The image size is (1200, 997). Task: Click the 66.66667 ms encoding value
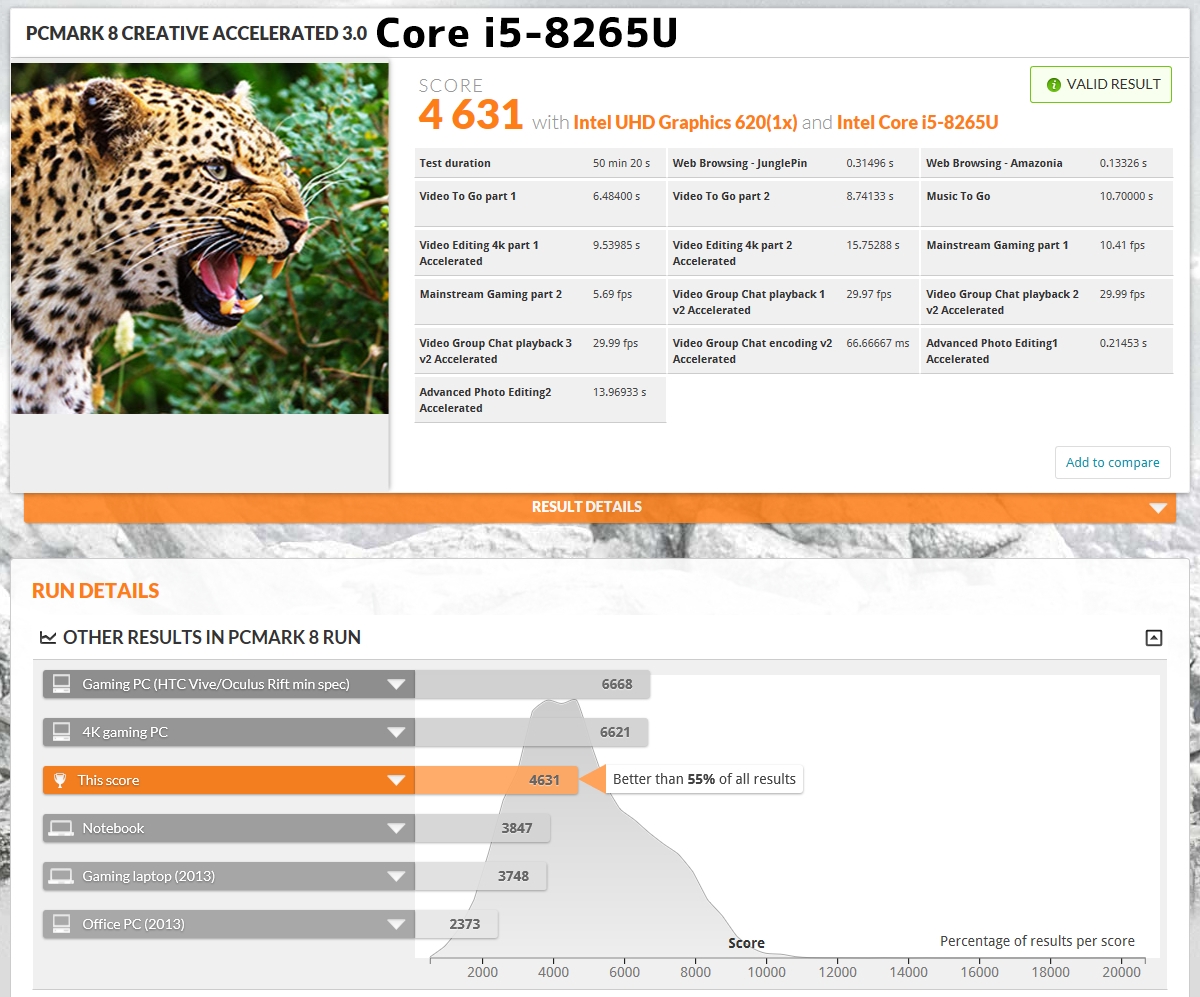[x=878, y=343]
